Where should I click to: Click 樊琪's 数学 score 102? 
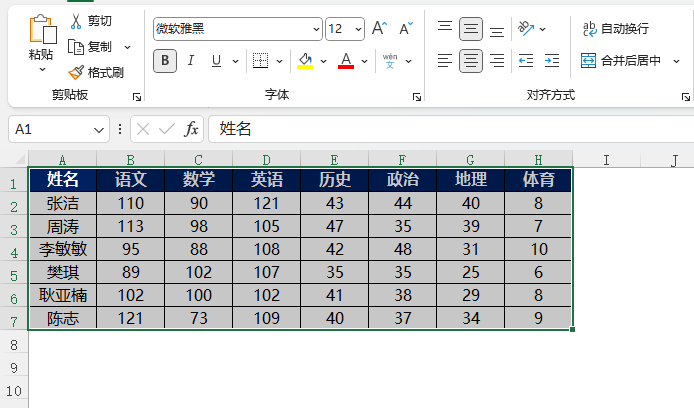click(x=199, y=272)
